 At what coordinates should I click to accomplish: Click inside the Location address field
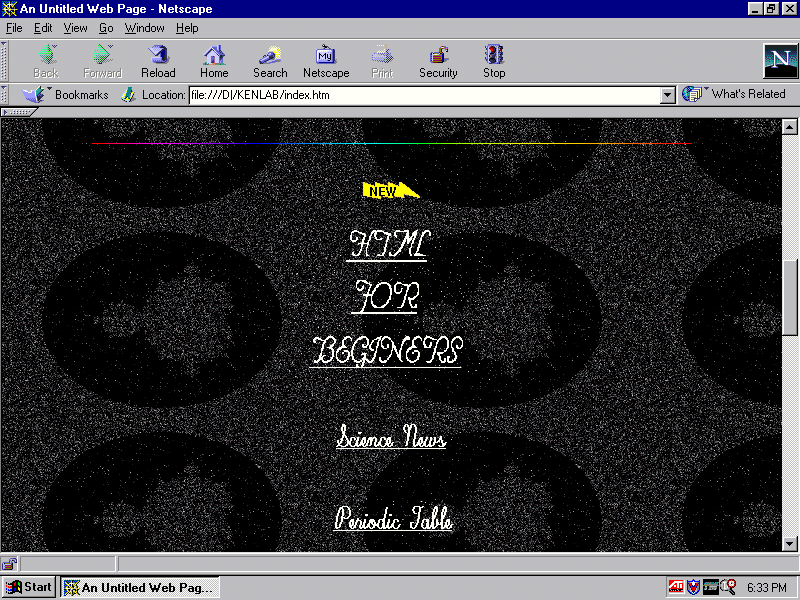424,95
